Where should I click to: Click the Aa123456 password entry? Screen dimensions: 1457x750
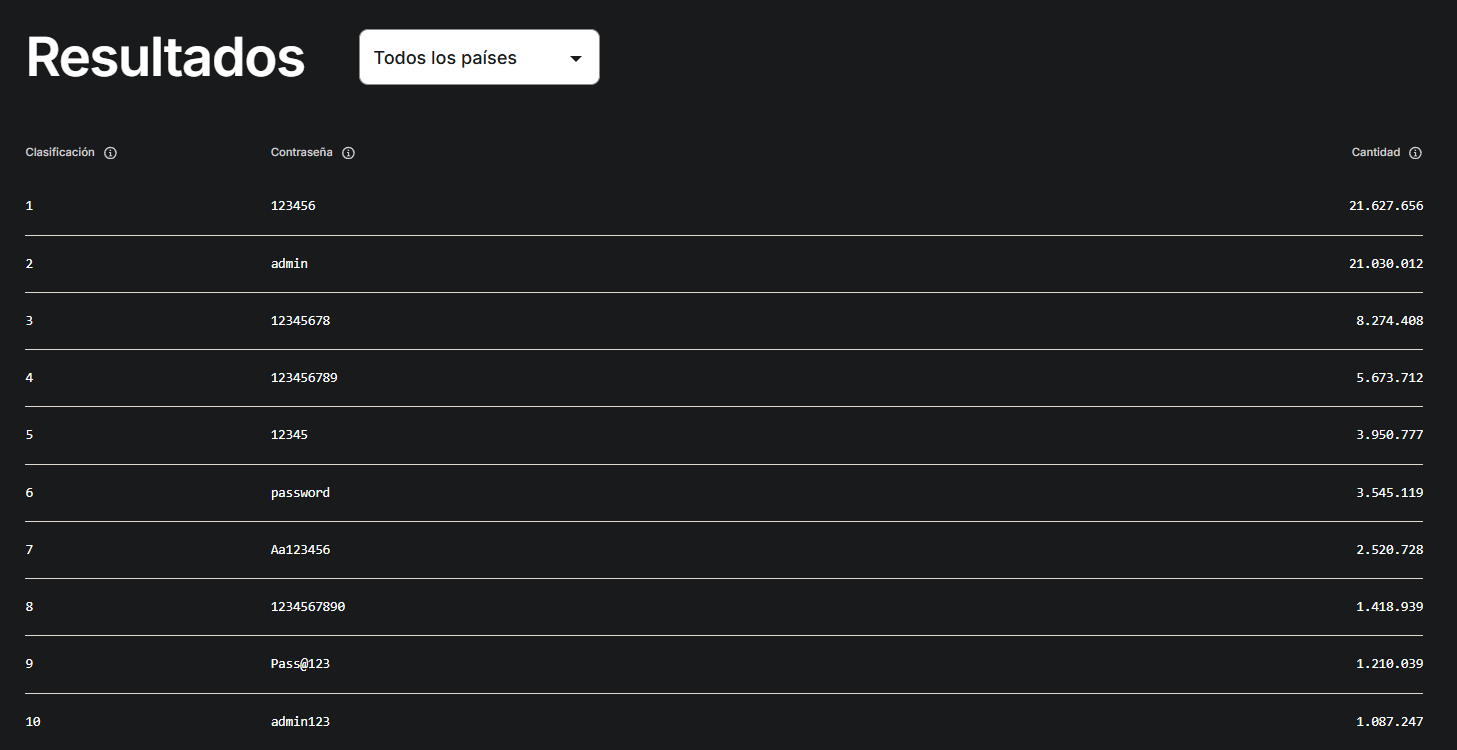coord(300,550)
